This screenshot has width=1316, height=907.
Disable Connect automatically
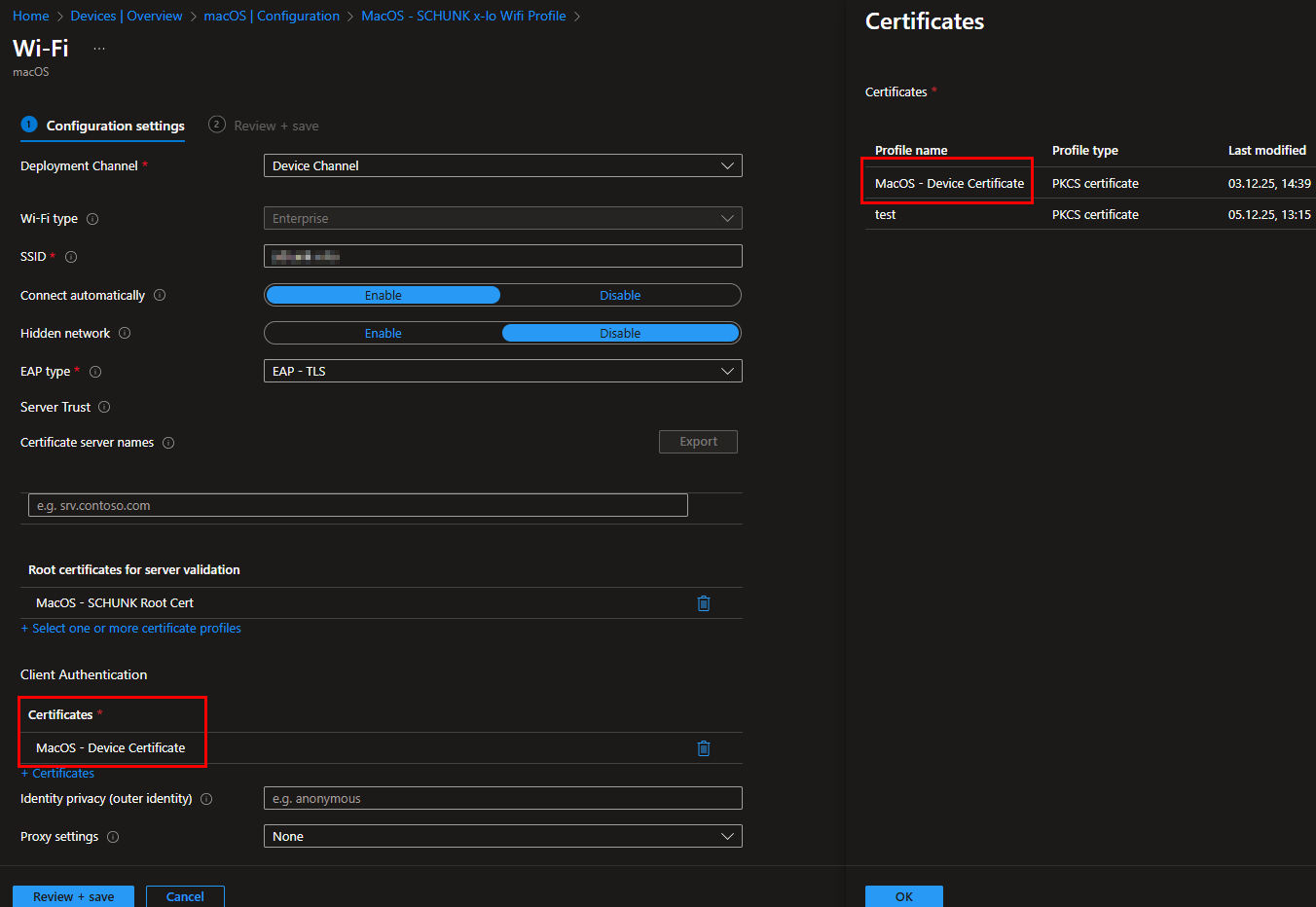tap(620, 295)
